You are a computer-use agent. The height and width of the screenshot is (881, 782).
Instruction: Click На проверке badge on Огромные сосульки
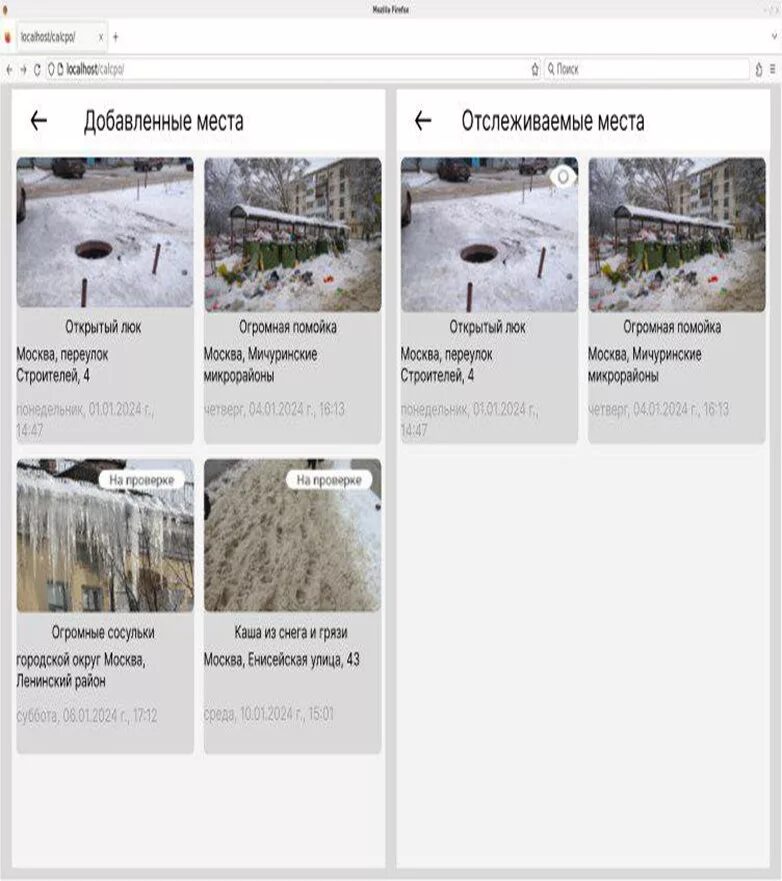[142, 480]
